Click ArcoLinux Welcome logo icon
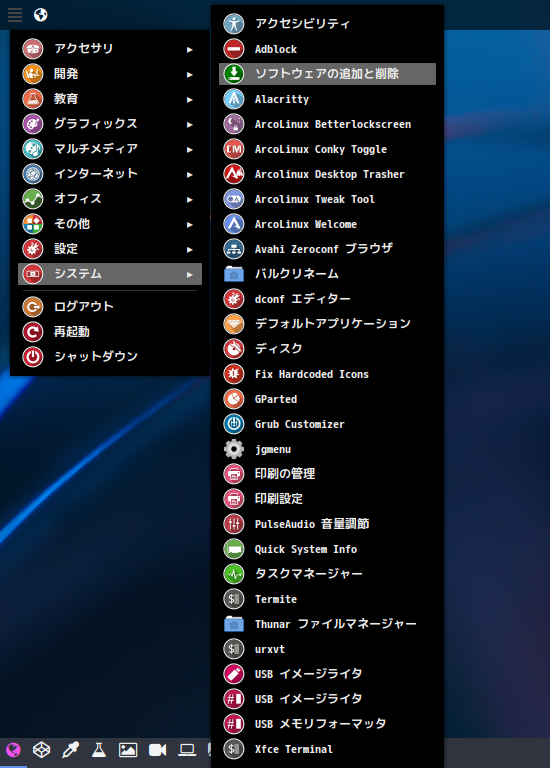 [x=234, y=224]
